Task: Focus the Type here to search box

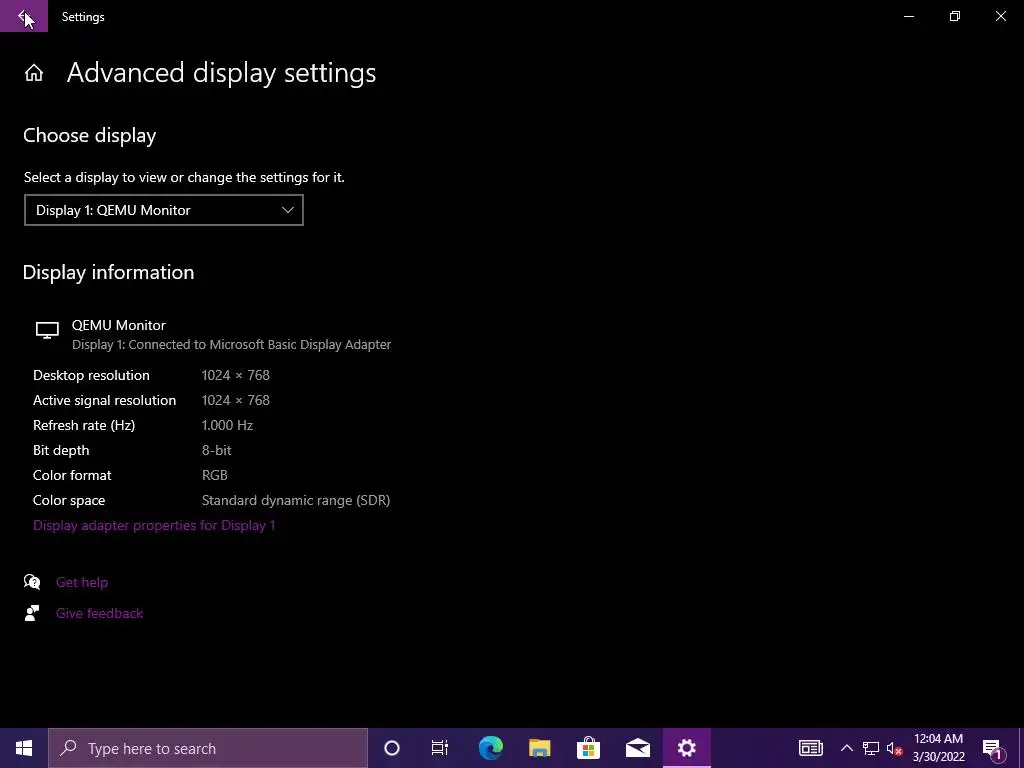Action: click(208, 748)
